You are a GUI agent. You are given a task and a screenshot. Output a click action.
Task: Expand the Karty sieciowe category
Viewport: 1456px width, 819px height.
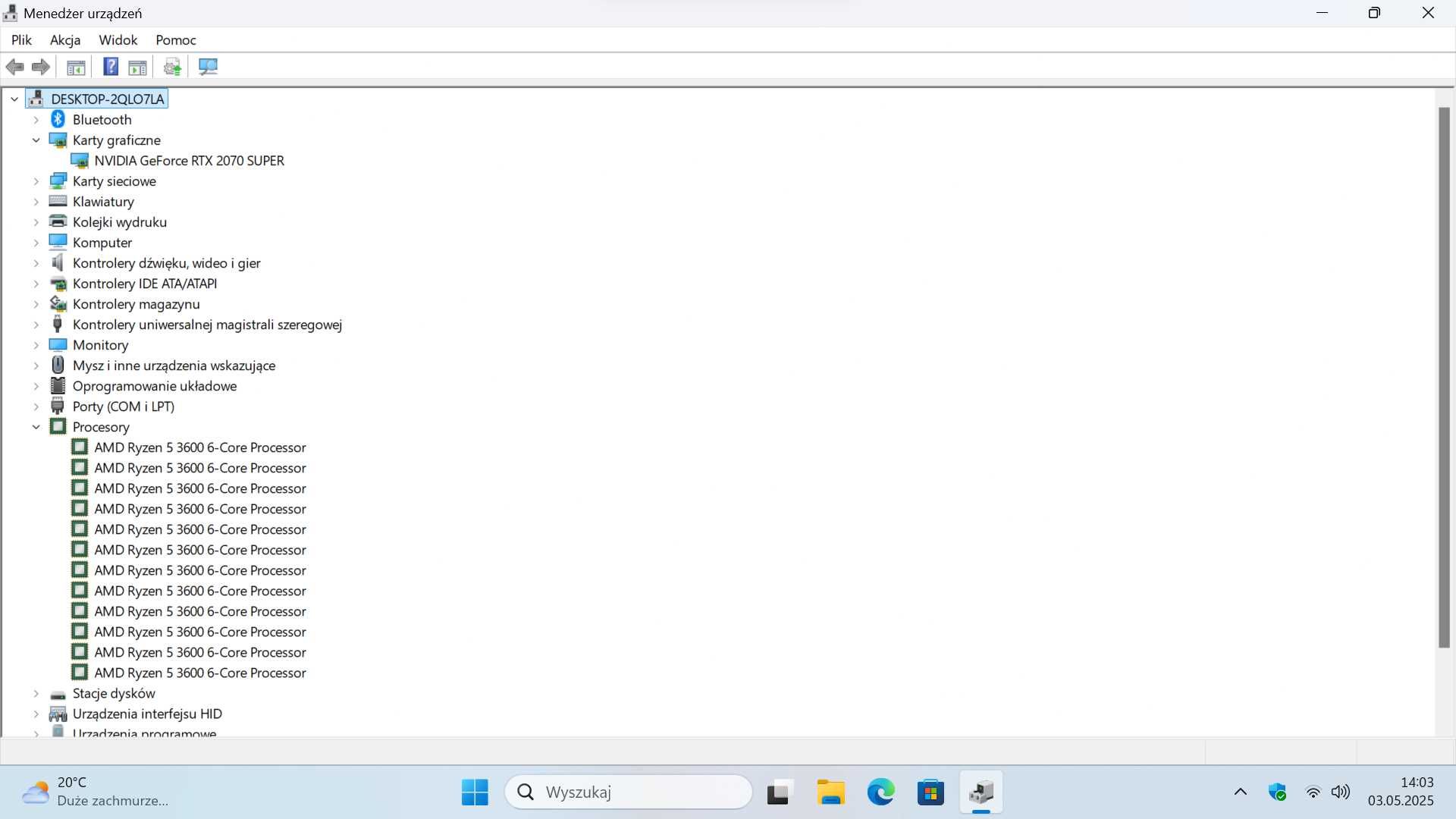point(36,181)
